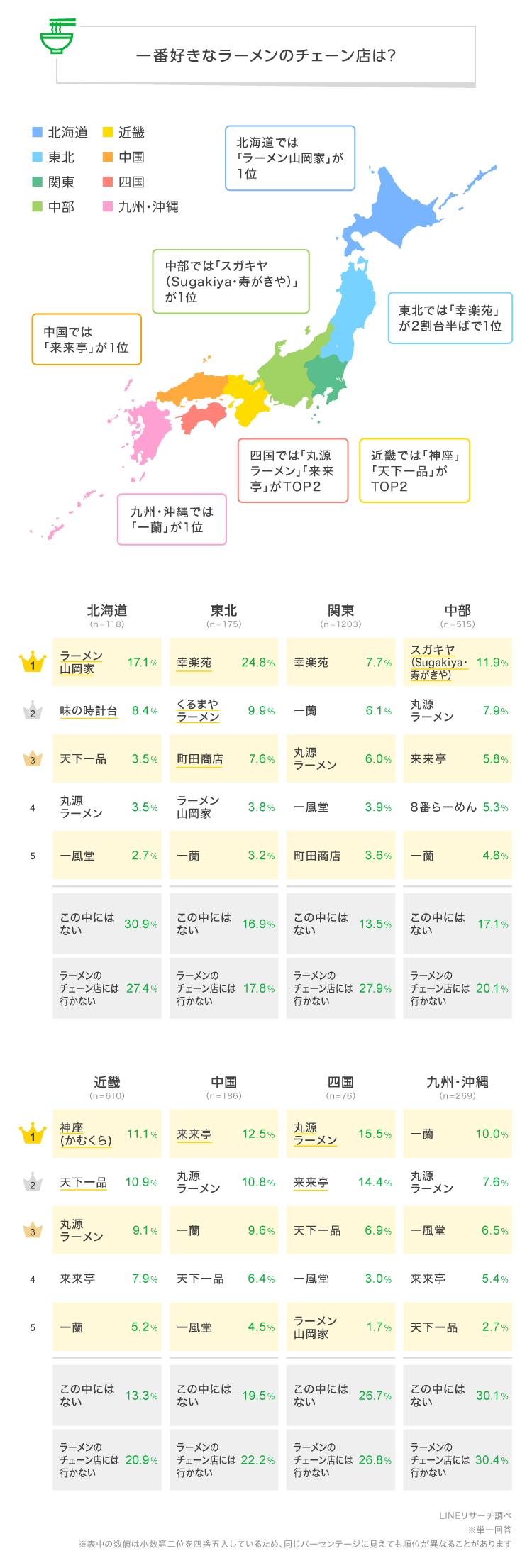Image resolution: width=532 pixels, height=1568 pixels.
Task: Click the silver crown in the lower ranking table
Action: (x=33, y=1182)
